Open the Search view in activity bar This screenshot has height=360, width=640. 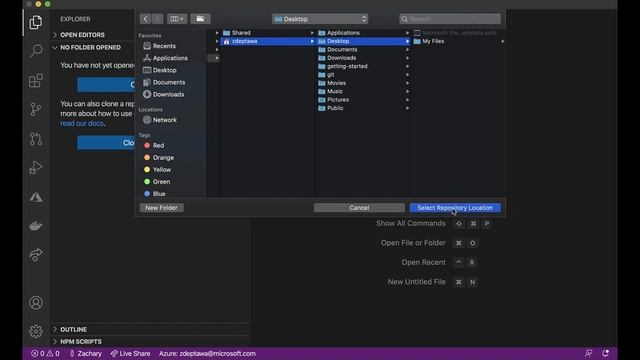tap(36, 51)
